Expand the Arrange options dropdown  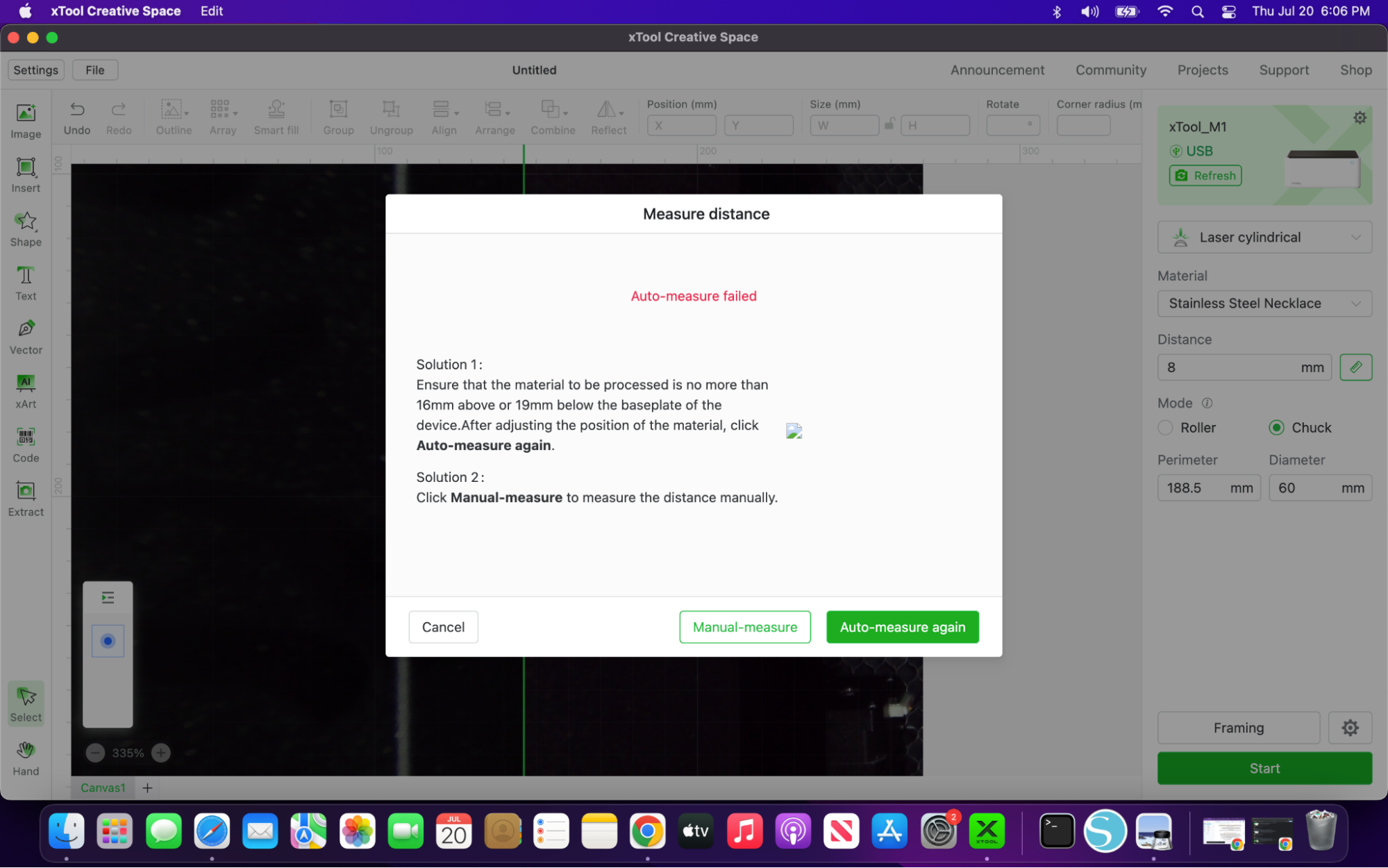click(x=508, y=113)
